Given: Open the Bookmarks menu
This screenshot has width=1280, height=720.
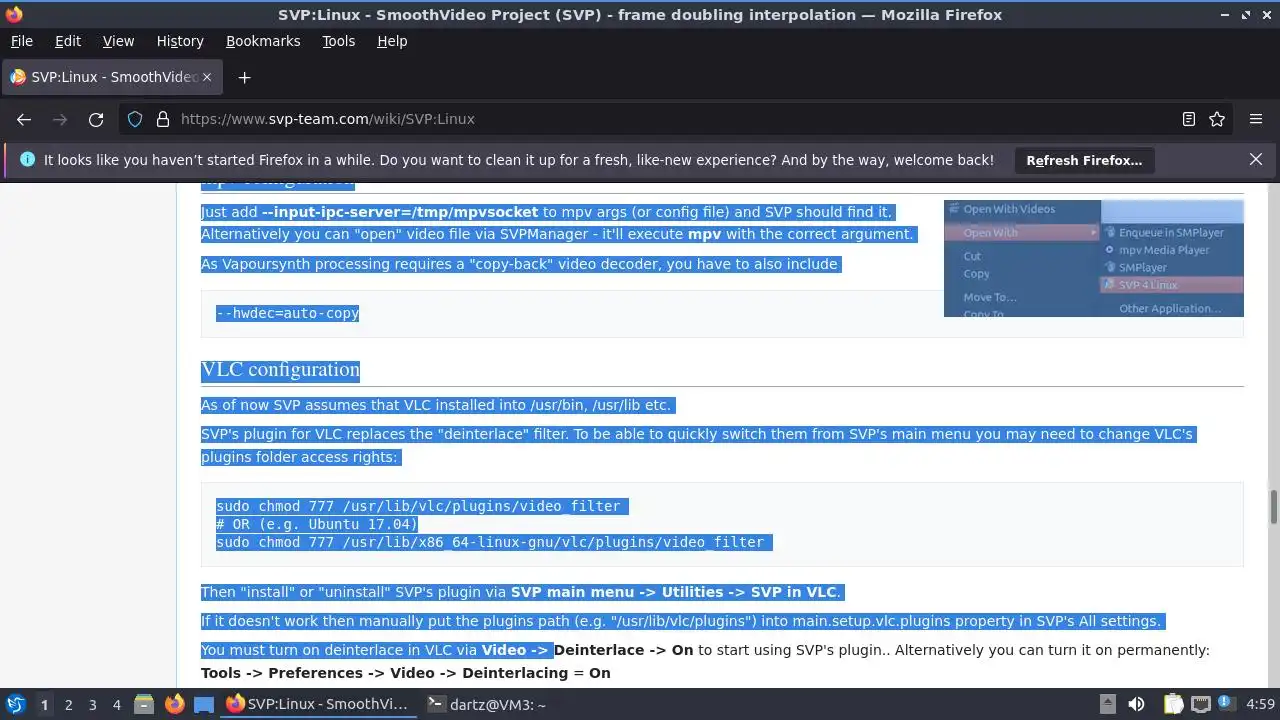Looking at the screenshot, I should (263, 41).
